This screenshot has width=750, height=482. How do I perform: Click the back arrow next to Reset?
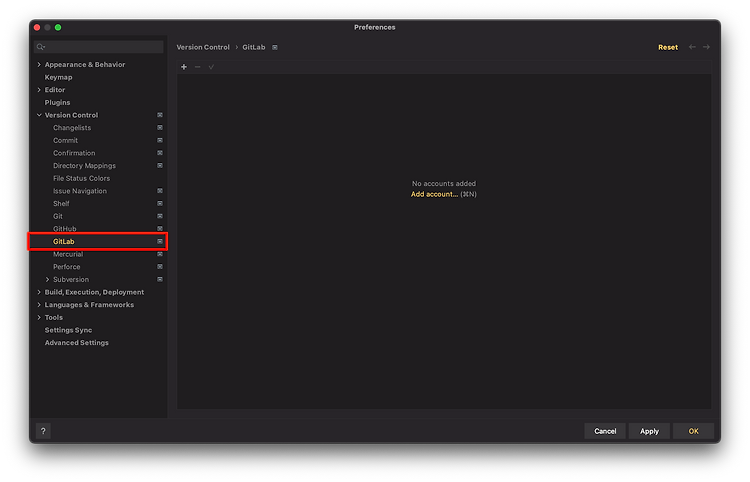pyautogui.click(x=692, y=47)
